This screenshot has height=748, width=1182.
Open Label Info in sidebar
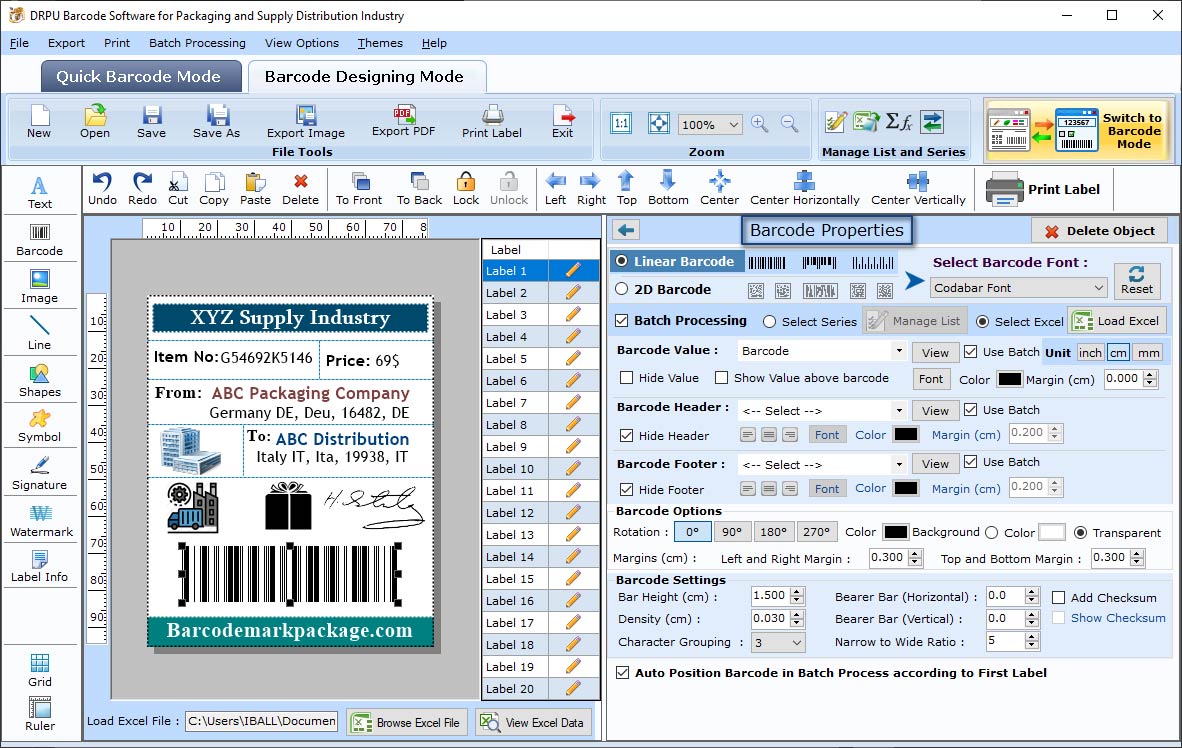39,566
